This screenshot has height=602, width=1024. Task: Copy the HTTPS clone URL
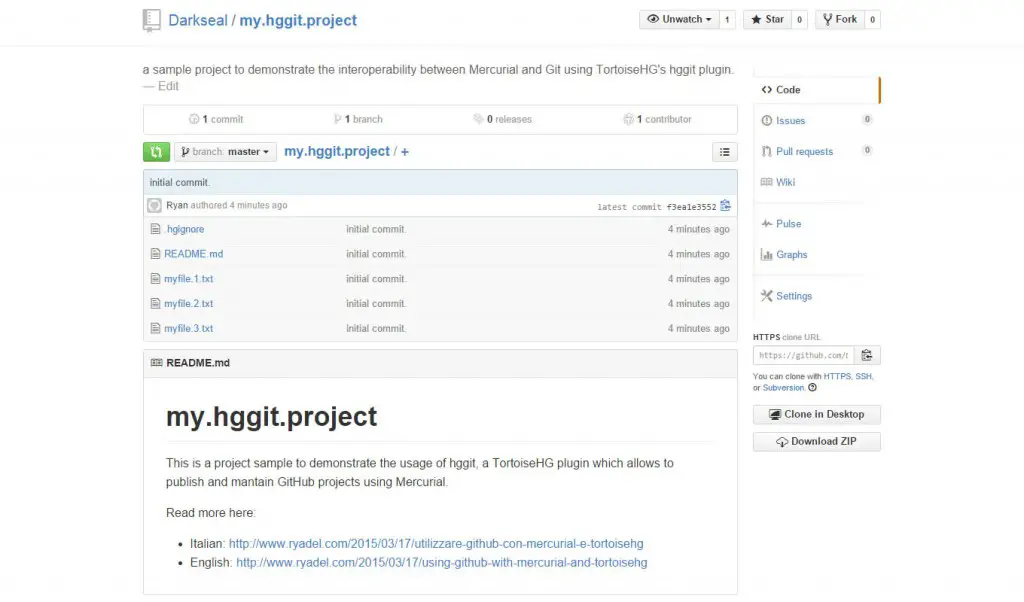click(x=866, y=355)
